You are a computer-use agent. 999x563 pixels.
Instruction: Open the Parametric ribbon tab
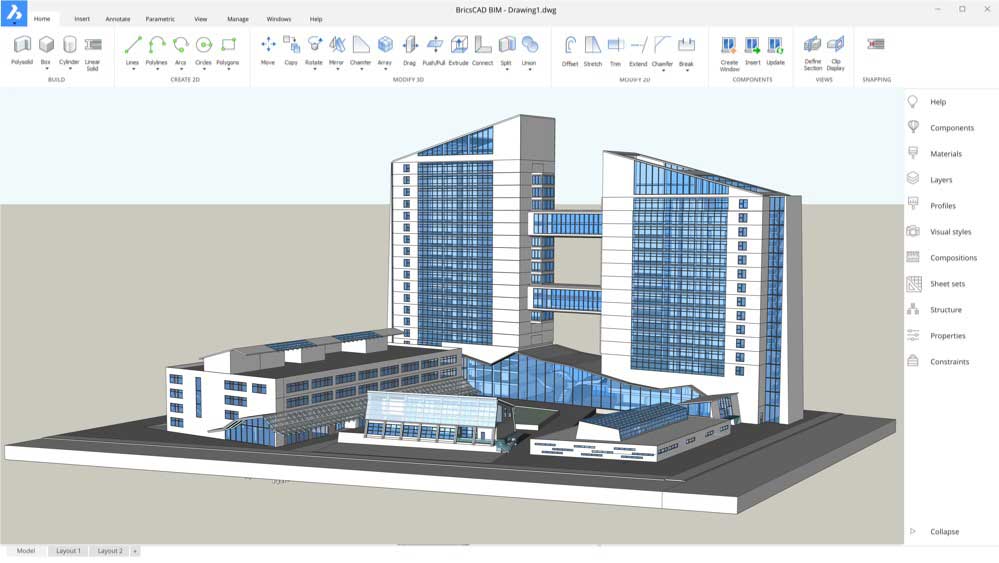pos(160,19)
